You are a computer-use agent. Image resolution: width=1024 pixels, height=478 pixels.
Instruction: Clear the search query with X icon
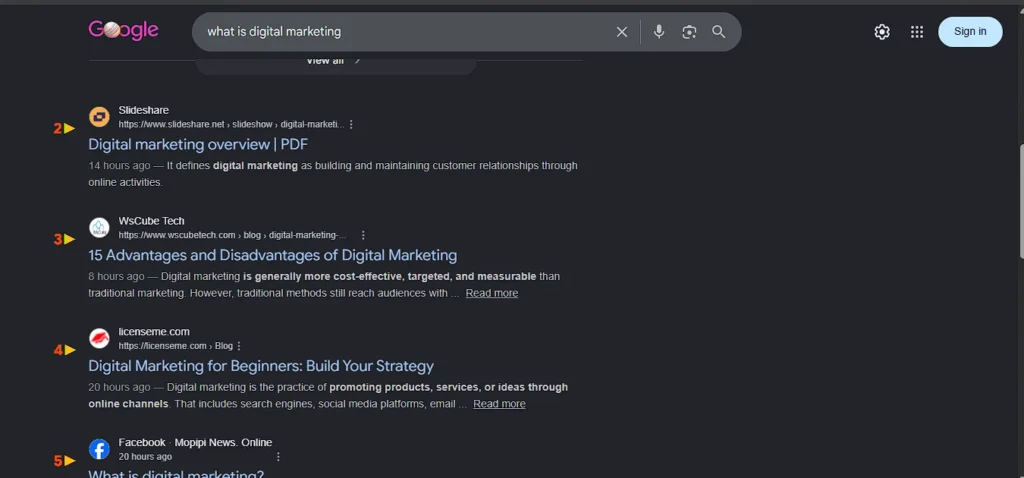pos(622,32)
